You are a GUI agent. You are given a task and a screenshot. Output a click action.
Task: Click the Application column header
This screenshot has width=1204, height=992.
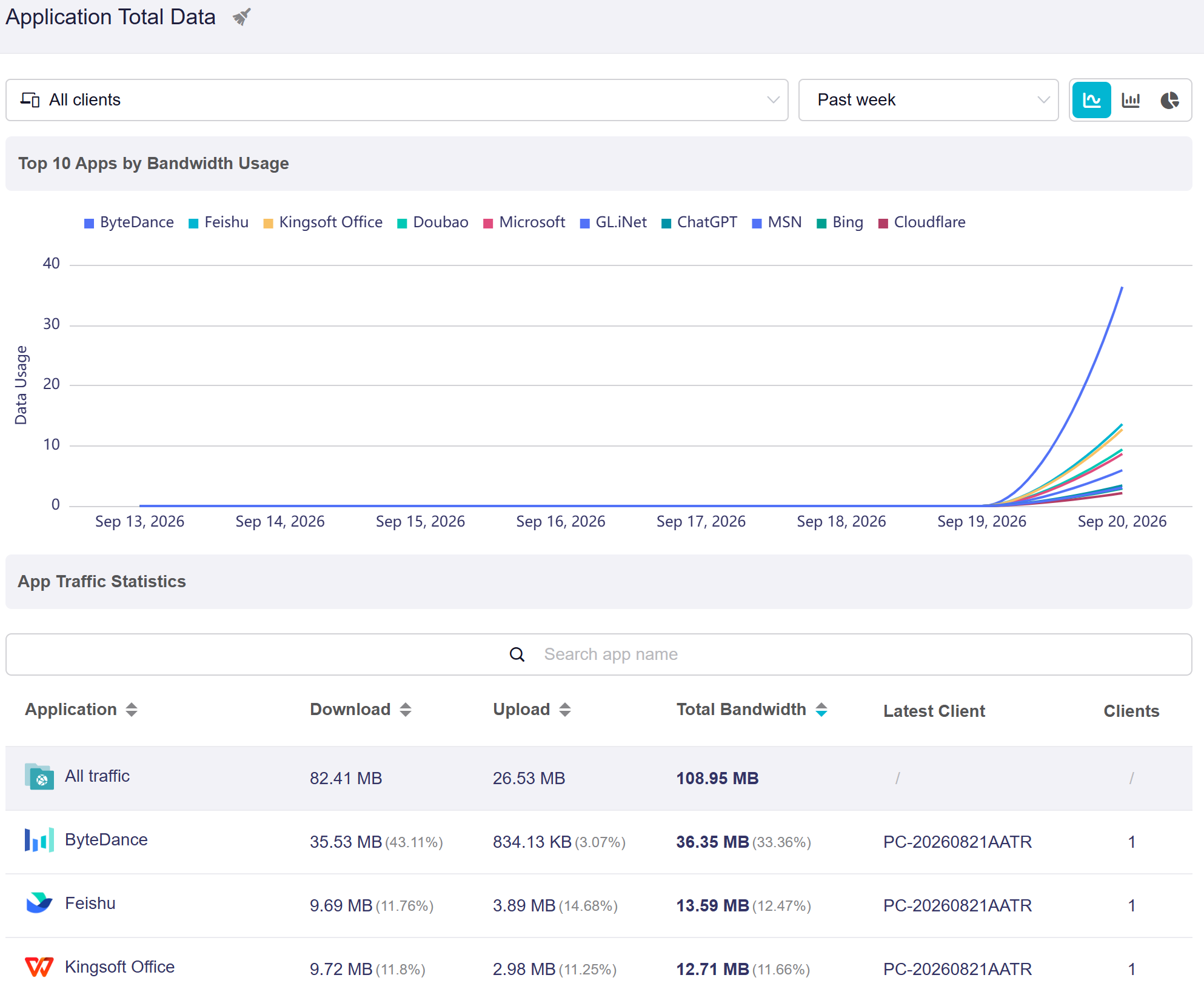pyautogui.click(x=71, y=710)
